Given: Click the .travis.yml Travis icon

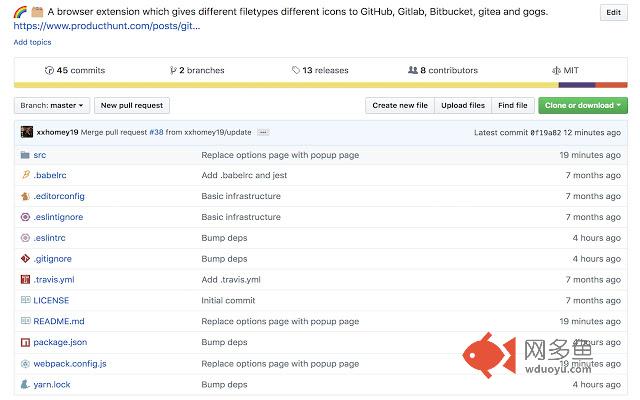Looking at the screenshot, I should [x=25, y=279].
